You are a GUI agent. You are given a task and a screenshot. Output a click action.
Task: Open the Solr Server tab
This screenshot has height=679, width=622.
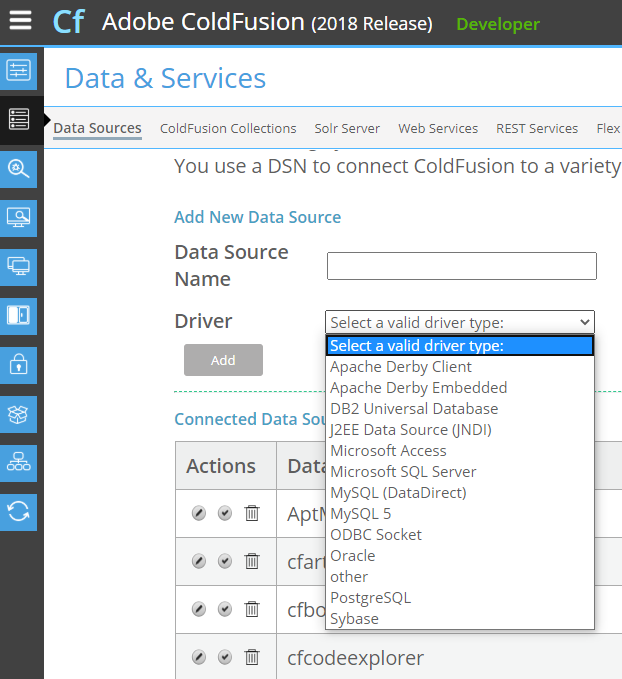coord(347,129)
